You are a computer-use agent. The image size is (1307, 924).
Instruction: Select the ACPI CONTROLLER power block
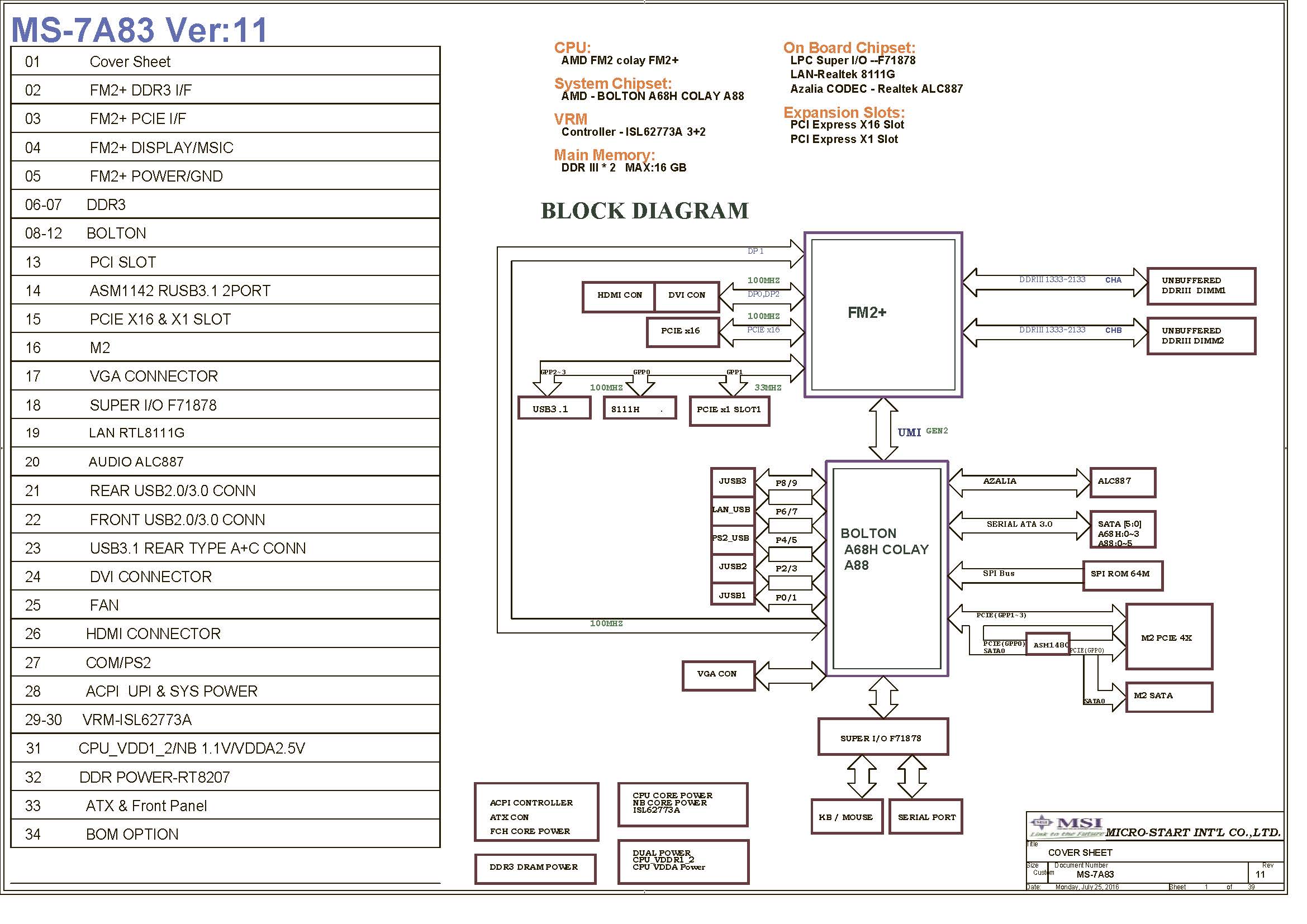(536, 812)
